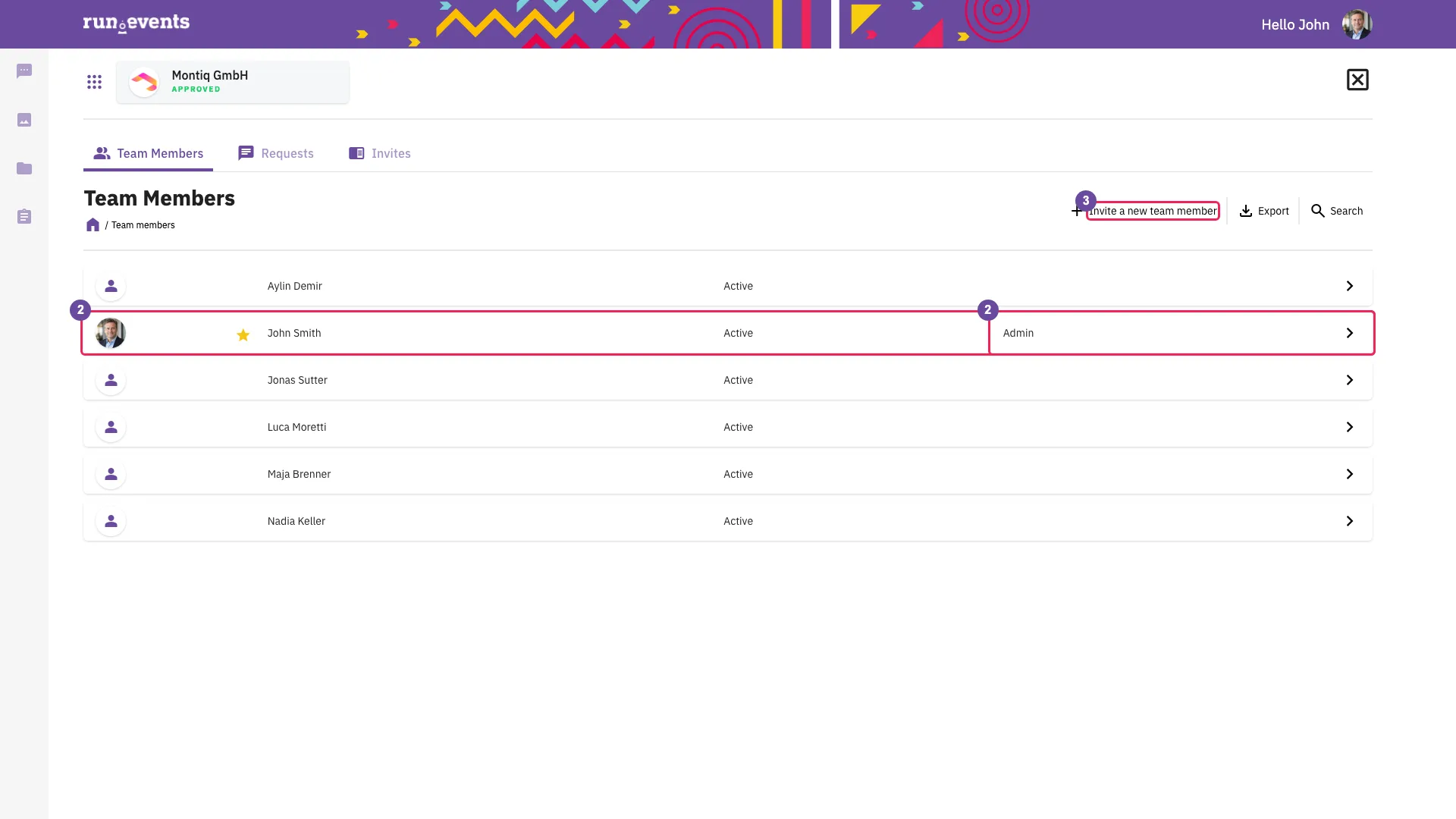Open Maja Brenner's member row
1456x819 pixels.
[x=728, y=474]
